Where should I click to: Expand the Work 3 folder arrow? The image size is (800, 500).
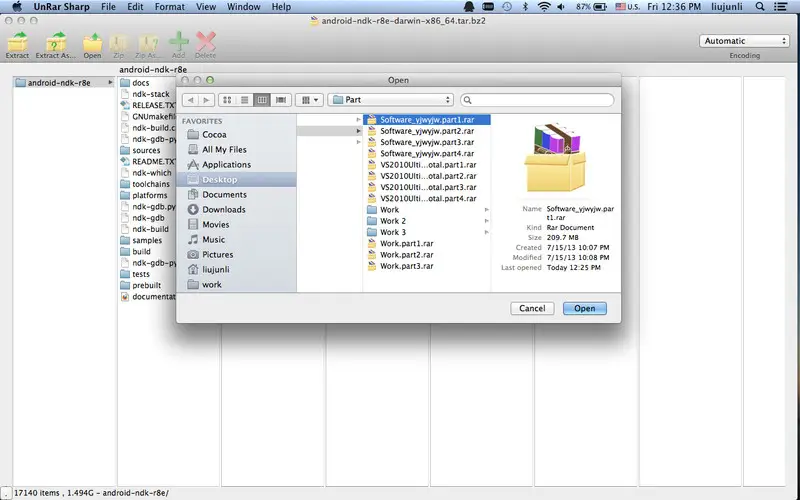pos(487,232)
